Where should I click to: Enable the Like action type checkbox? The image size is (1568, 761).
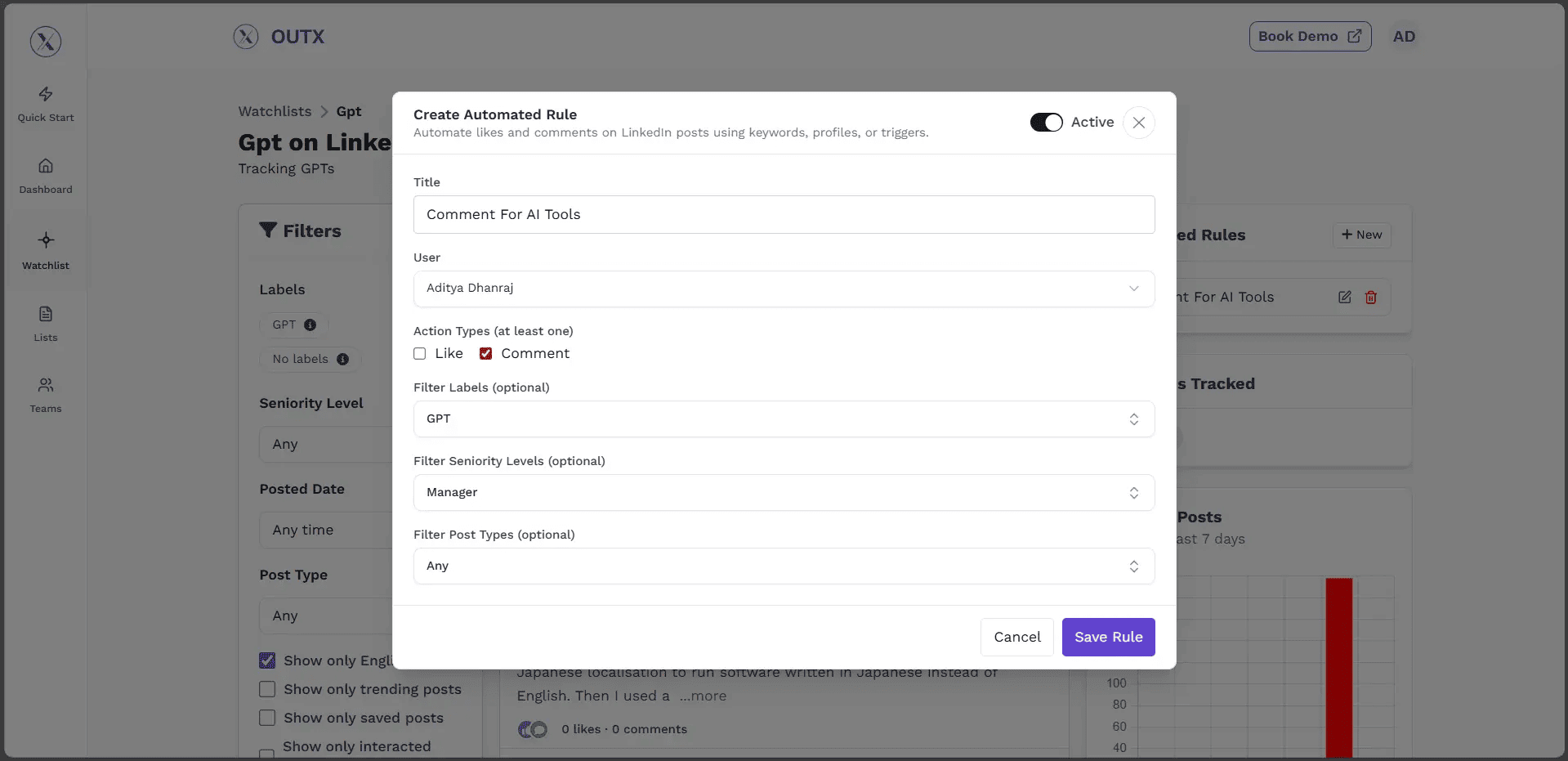pos(419,353)
